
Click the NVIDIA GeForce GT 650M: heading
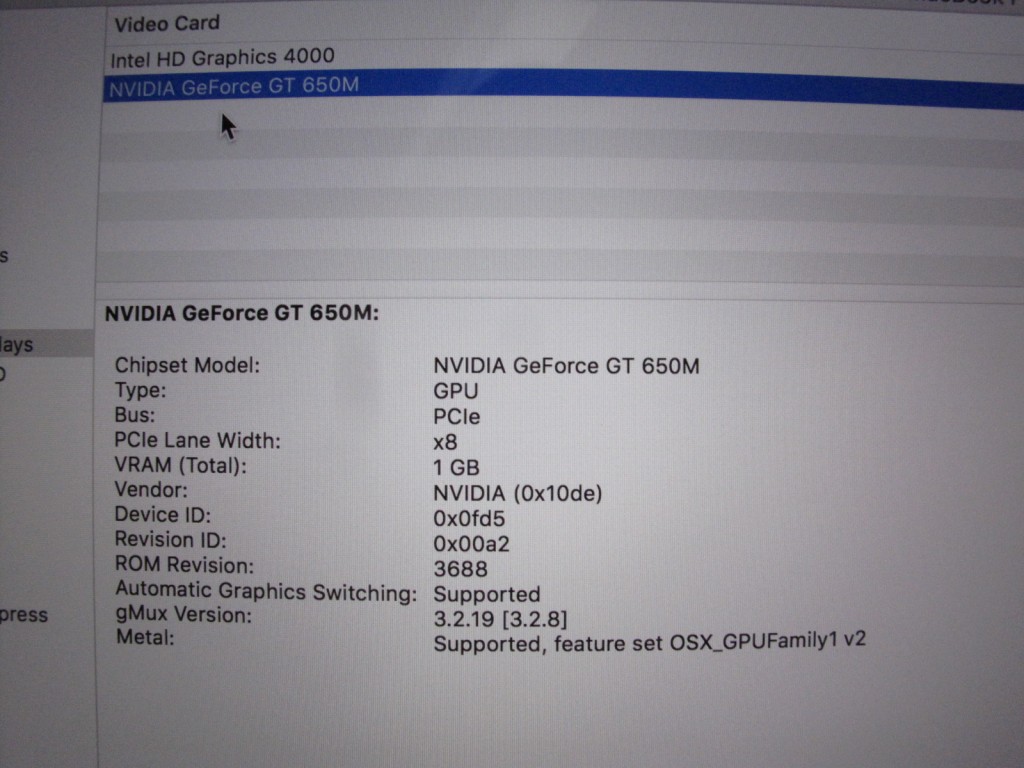[x=242, y=313]
